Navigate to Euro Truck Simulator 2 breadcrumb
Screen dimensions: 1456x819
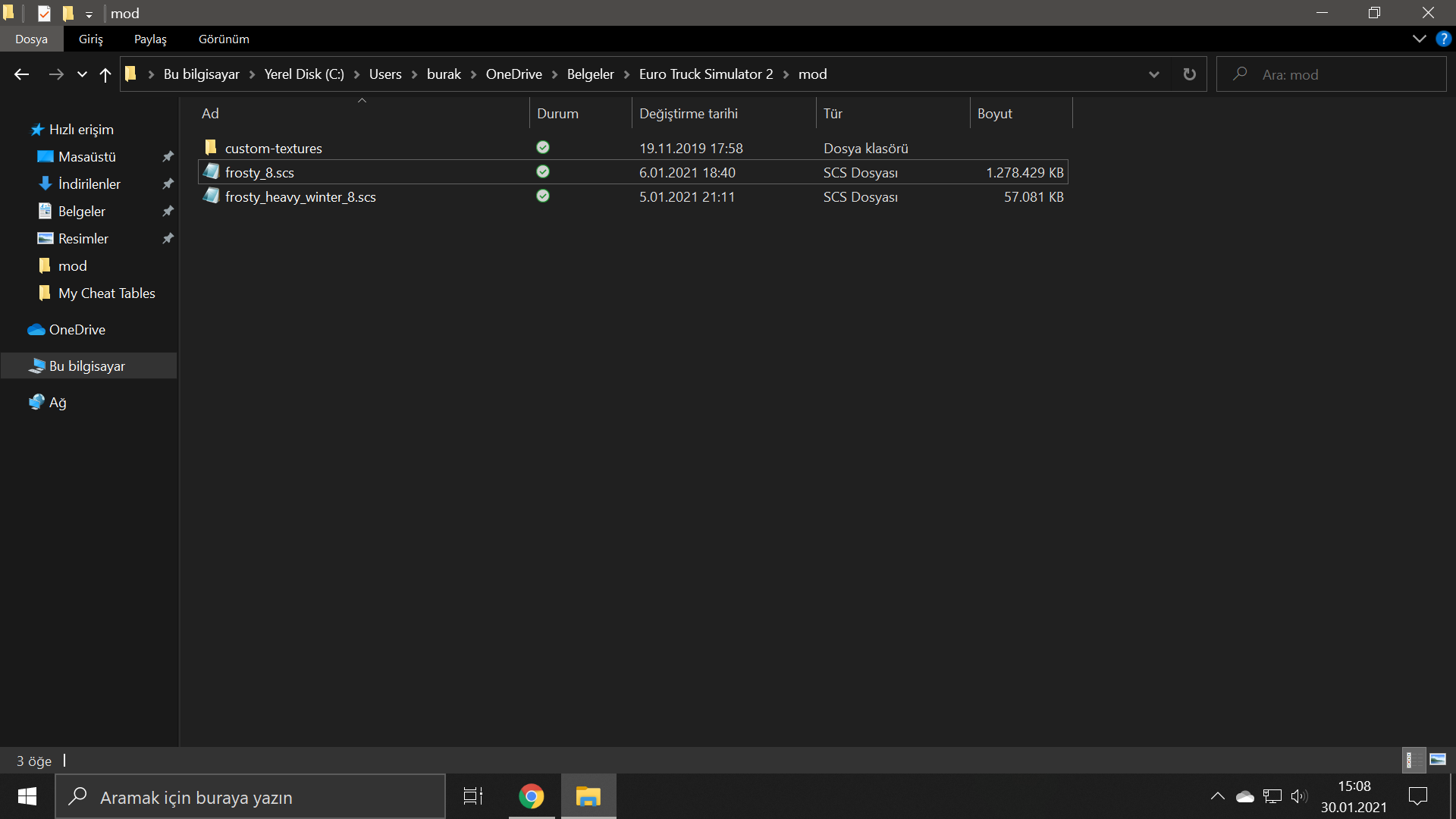[x=706, y=74]
